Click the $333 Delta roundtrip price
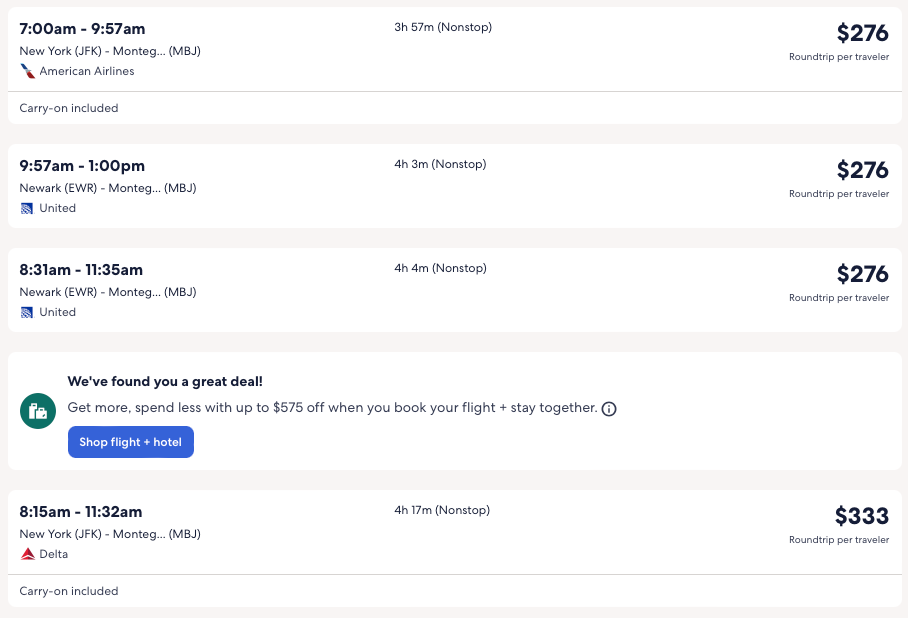908x618 pixels. (x=861, y=516)
